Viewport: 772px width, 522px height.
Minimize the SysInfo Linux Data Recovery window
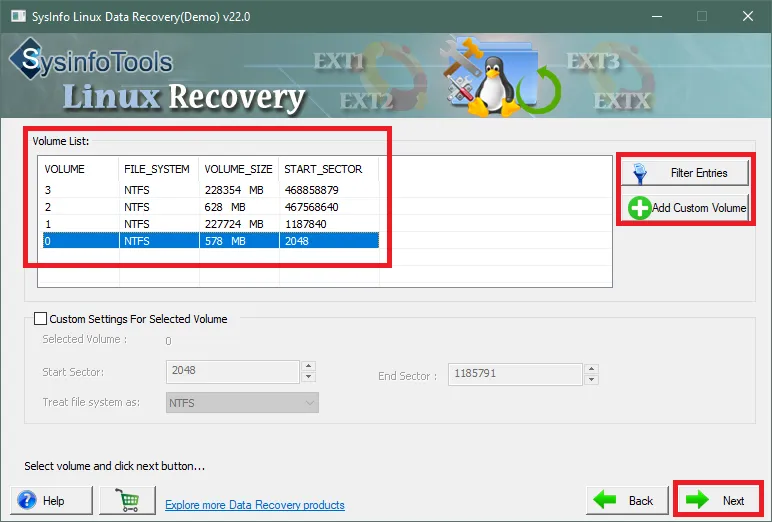coord(656,16)
